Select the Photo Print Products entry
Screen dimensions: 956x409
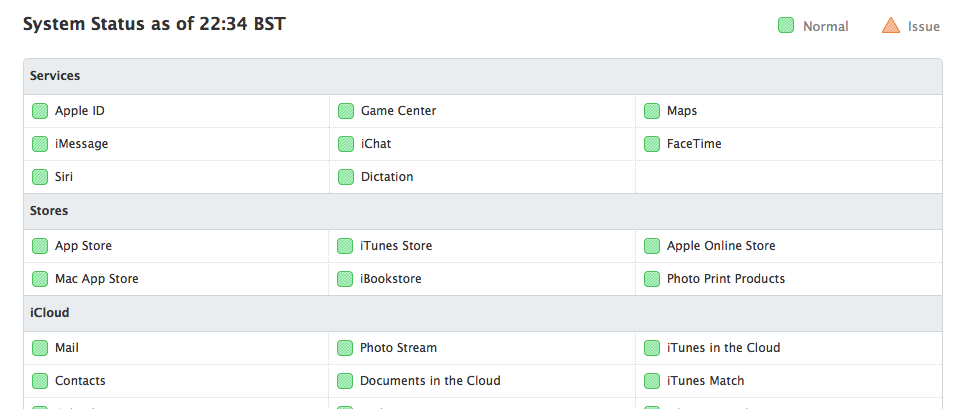coord(726,279)
